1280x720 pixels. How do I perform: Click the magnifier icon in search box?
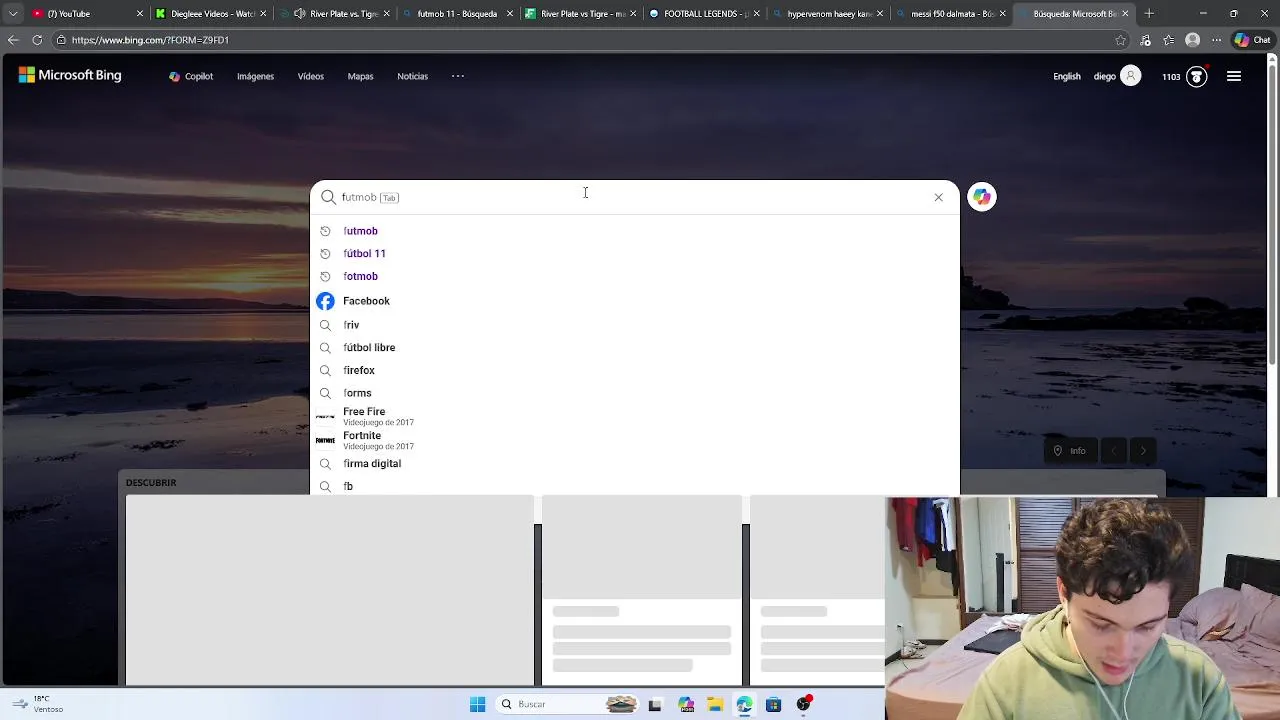[328, 197]
